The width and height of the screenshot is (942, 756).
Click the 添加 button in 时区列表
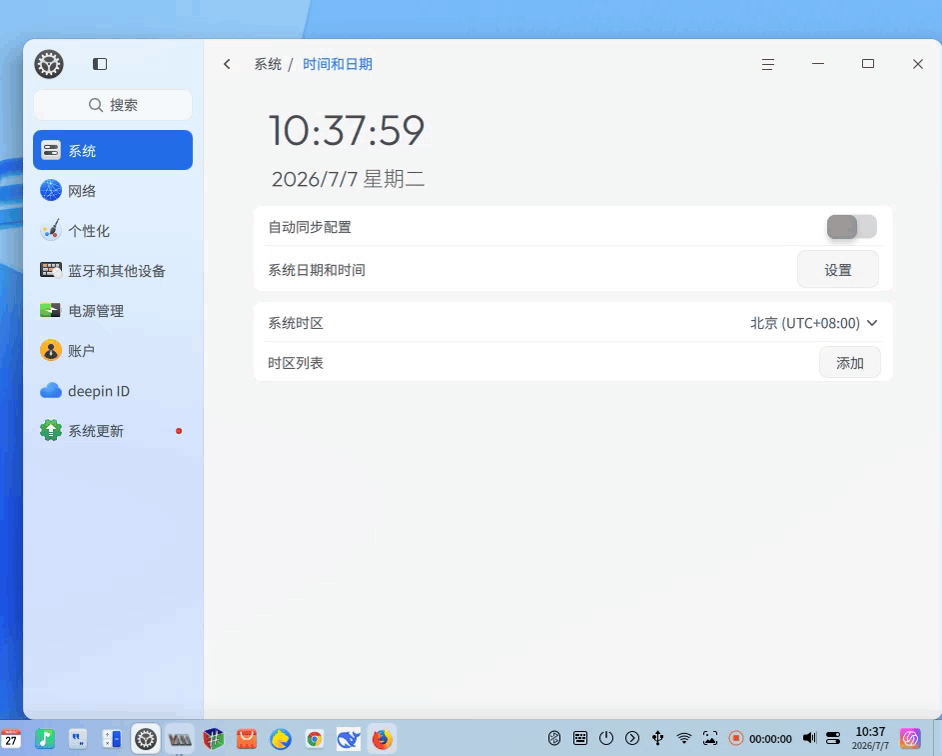tap(849, 363)
